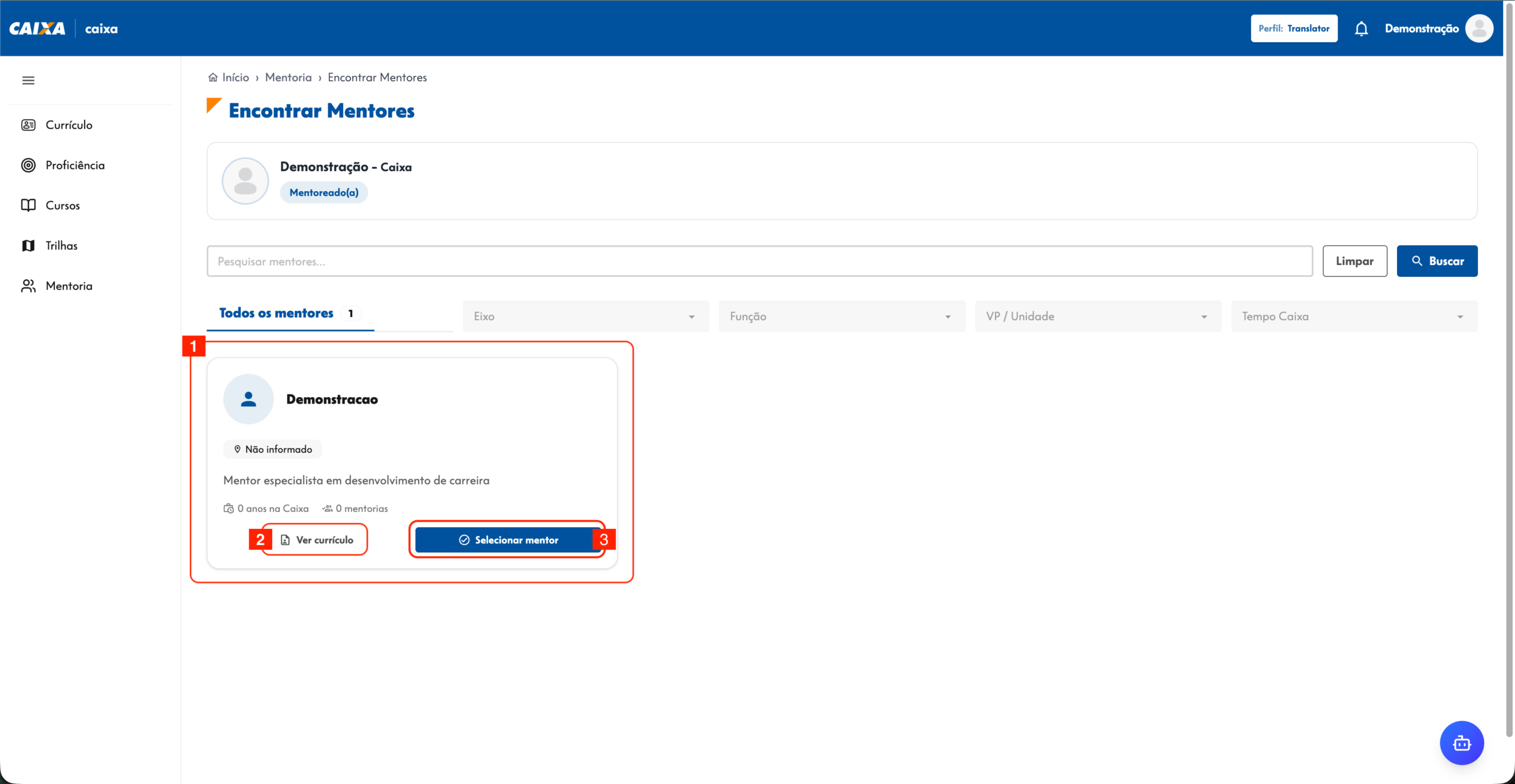
Task: Open the VP / Unidade dropdown
Action: (1098, 317)
